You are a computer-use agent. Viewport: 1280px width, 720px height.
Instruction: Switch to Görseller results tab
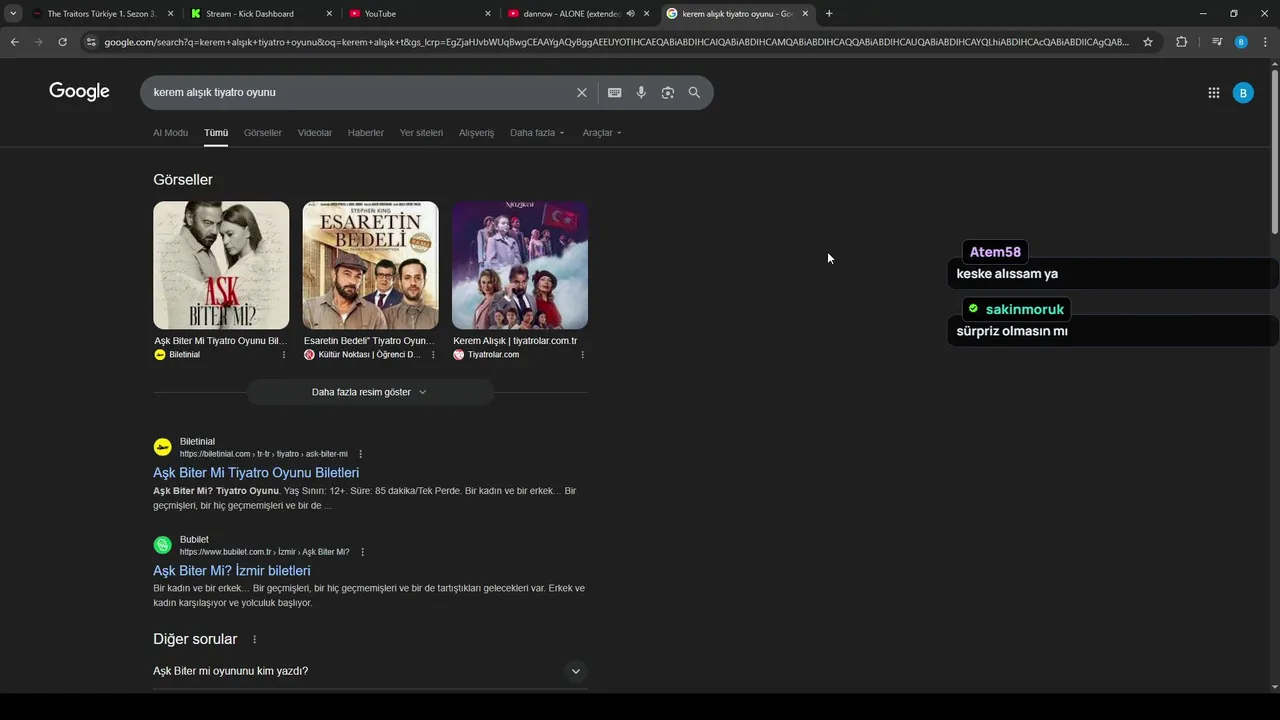pyautogui.click(x=263, y=133)
